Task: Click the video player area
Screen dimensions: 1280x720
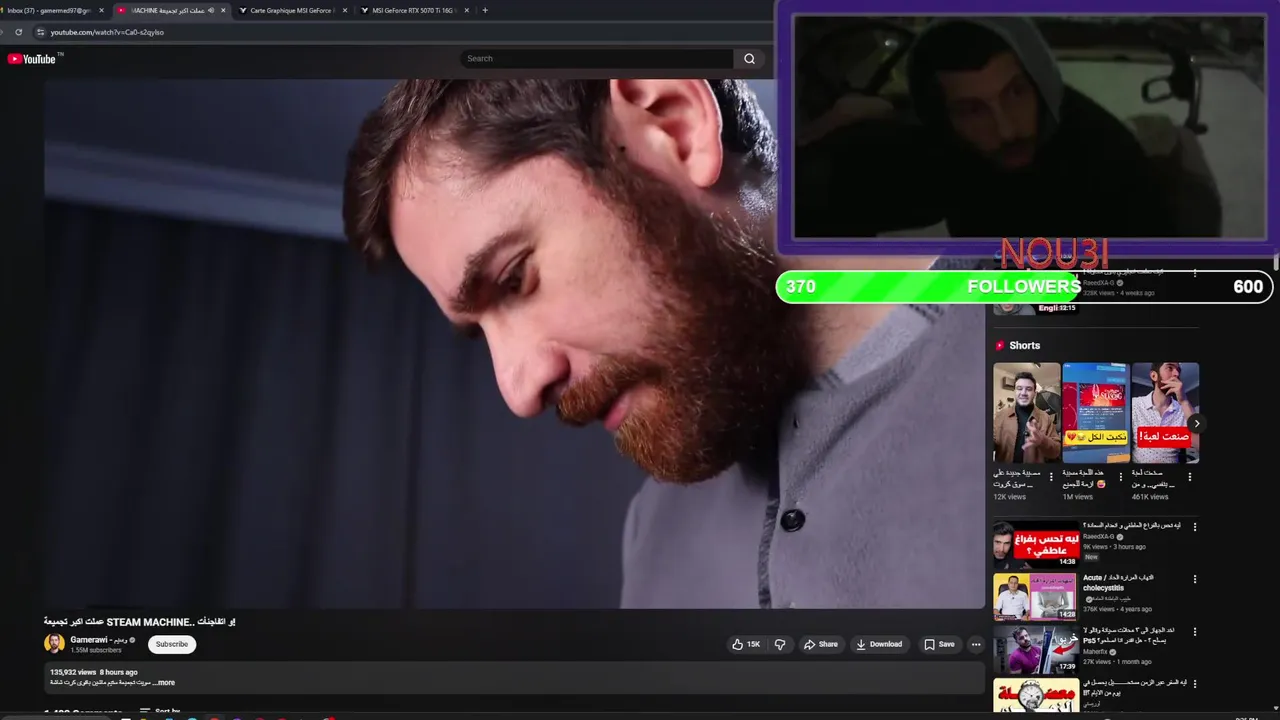Action: (x=515, y=343)
